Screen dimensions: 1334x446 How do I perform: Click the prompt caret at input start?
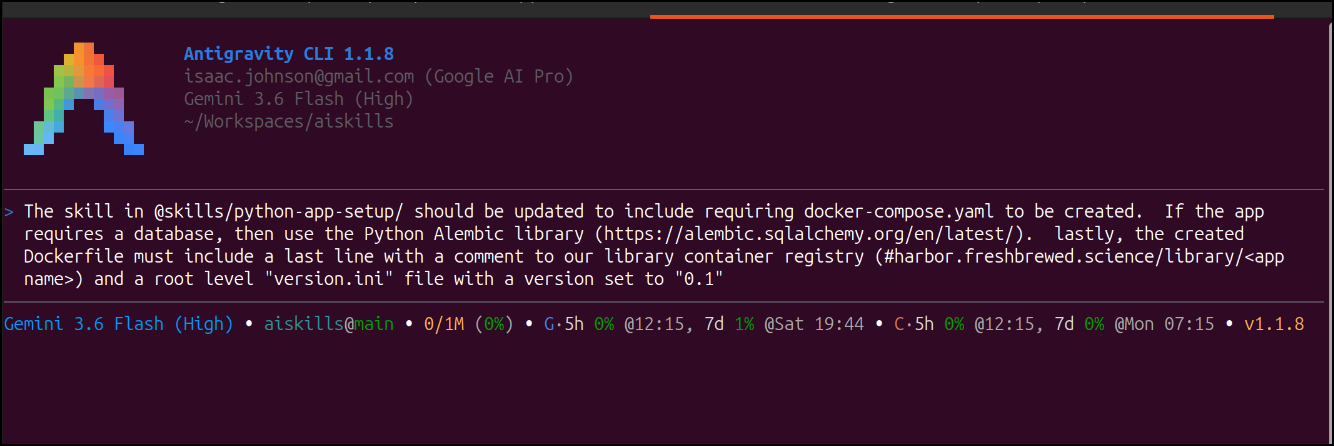coord(9,211)
